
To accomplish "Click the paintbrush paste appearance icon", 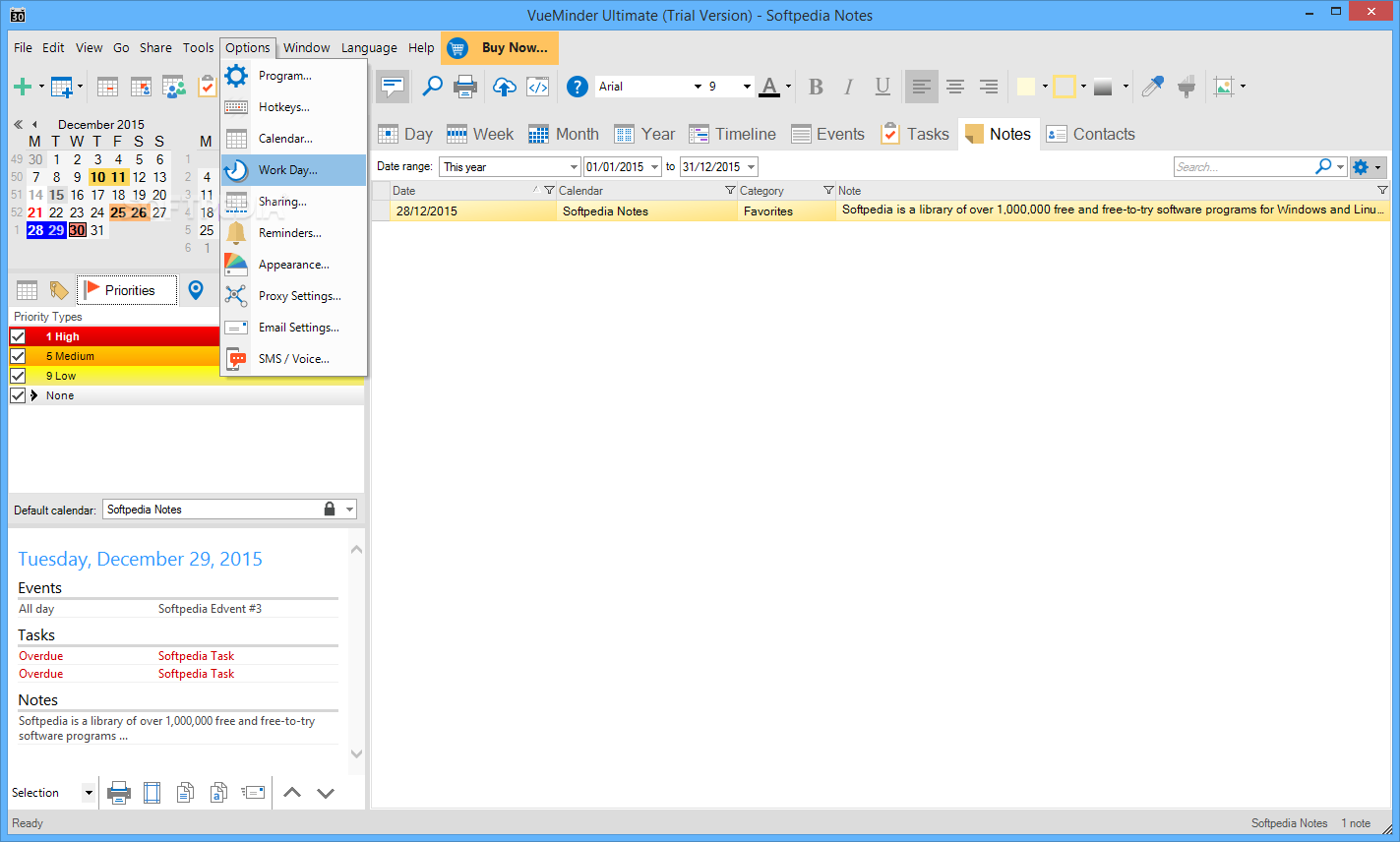I will coord(1187,87).
